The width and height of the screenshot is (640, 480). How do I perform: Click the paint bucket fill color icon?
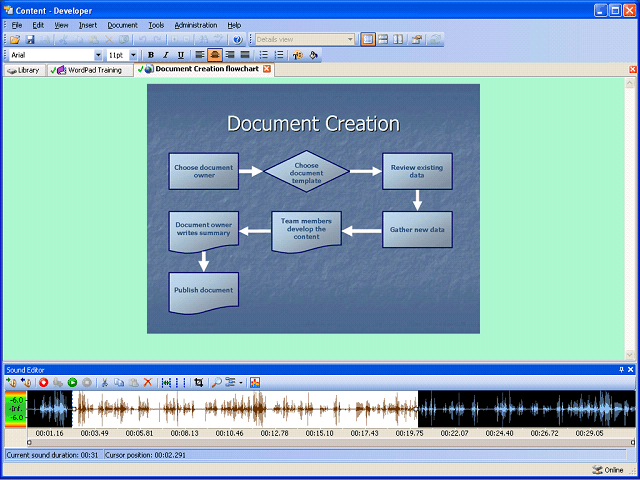pos(313,55)
